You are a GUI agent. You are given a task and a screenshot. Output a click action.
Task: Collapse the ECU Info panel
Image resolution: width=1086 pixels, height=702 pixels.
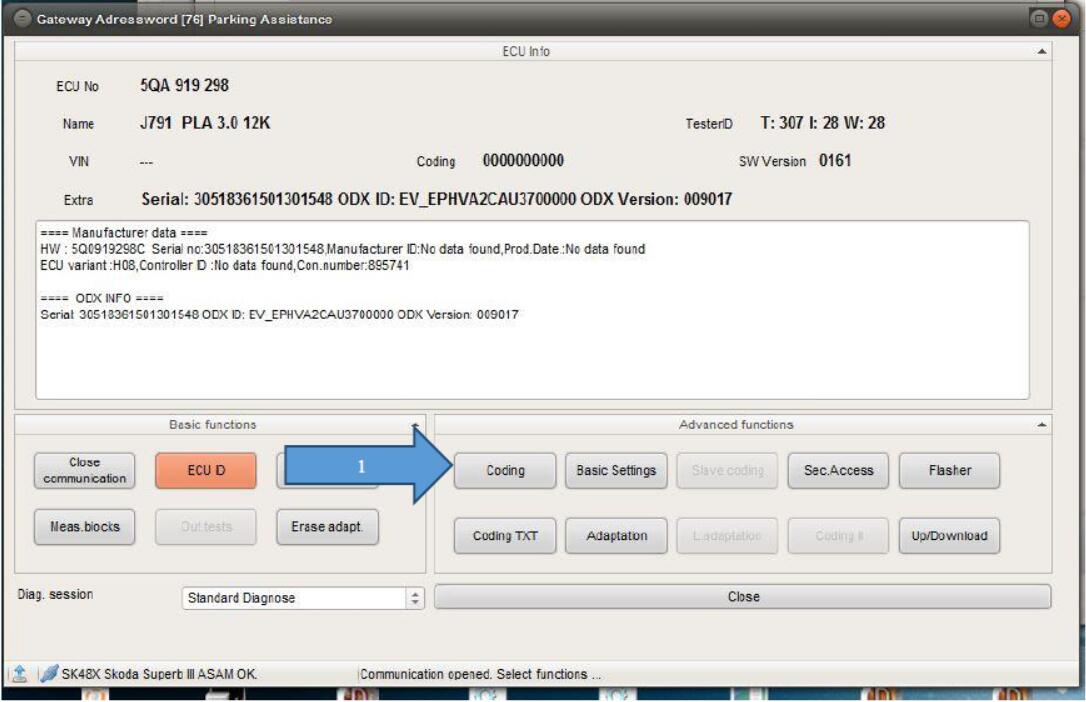click(1042, 51)
